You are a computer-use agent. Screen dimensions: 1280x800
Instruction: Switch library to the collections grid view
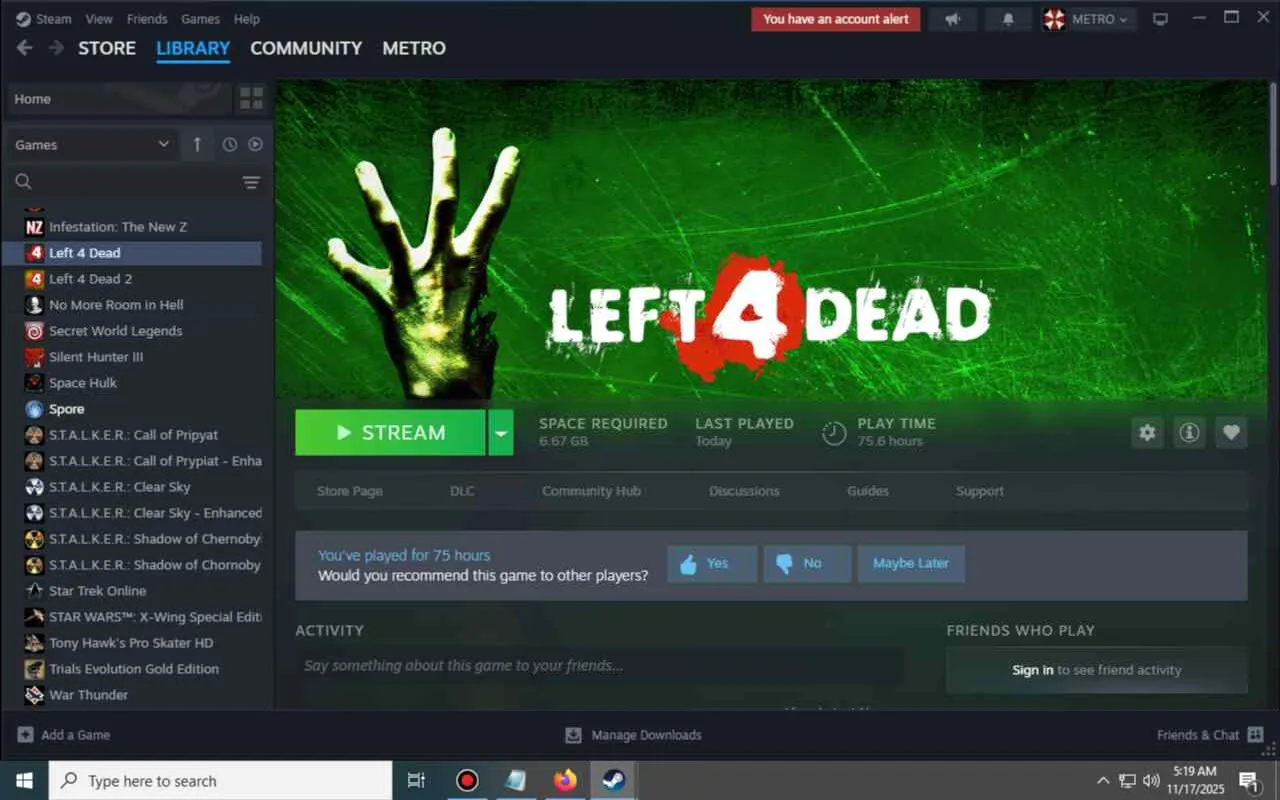point(251,98)
